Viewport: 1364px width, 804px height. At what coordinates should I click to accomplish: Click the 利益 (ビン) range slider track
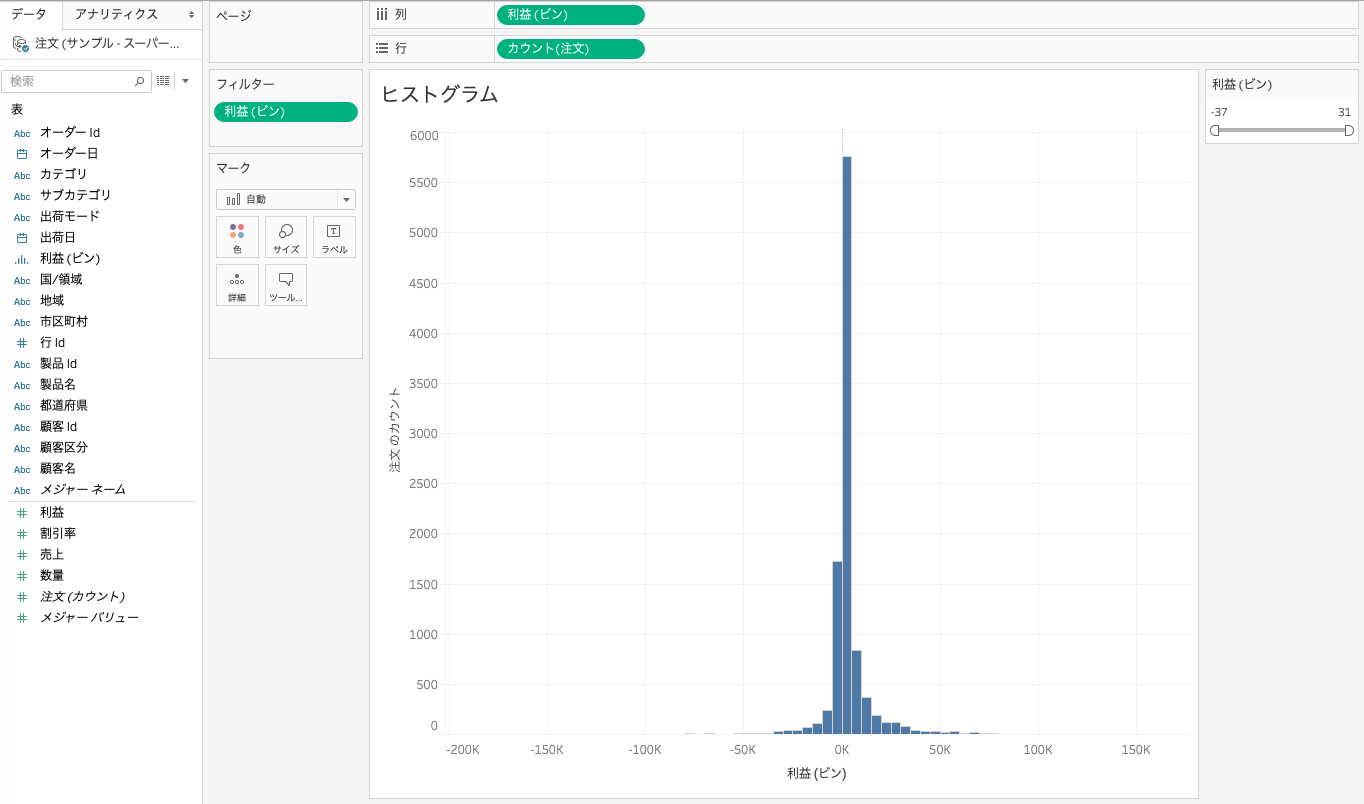[x=1282, y=130]
